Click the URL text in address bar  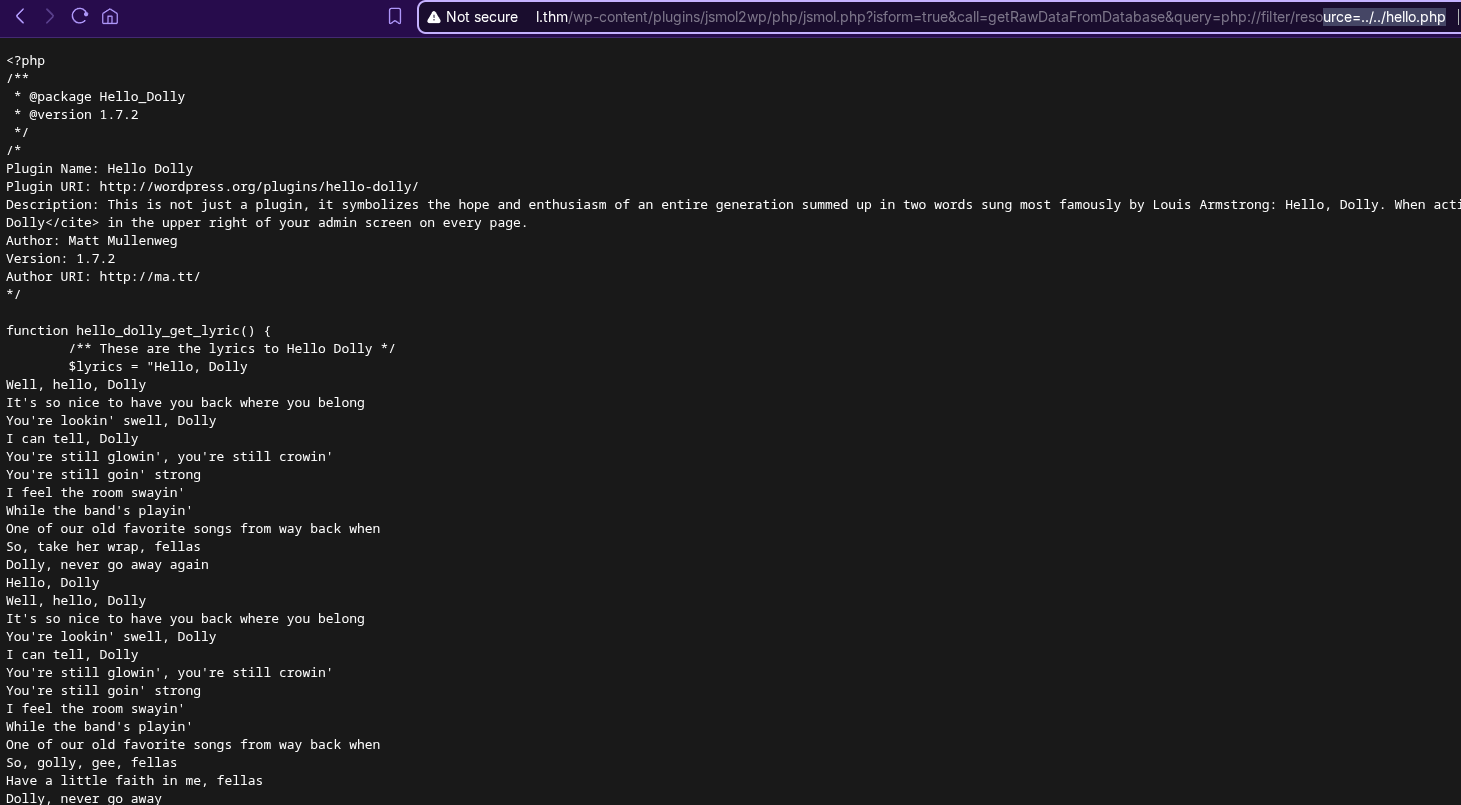(900, 17)
